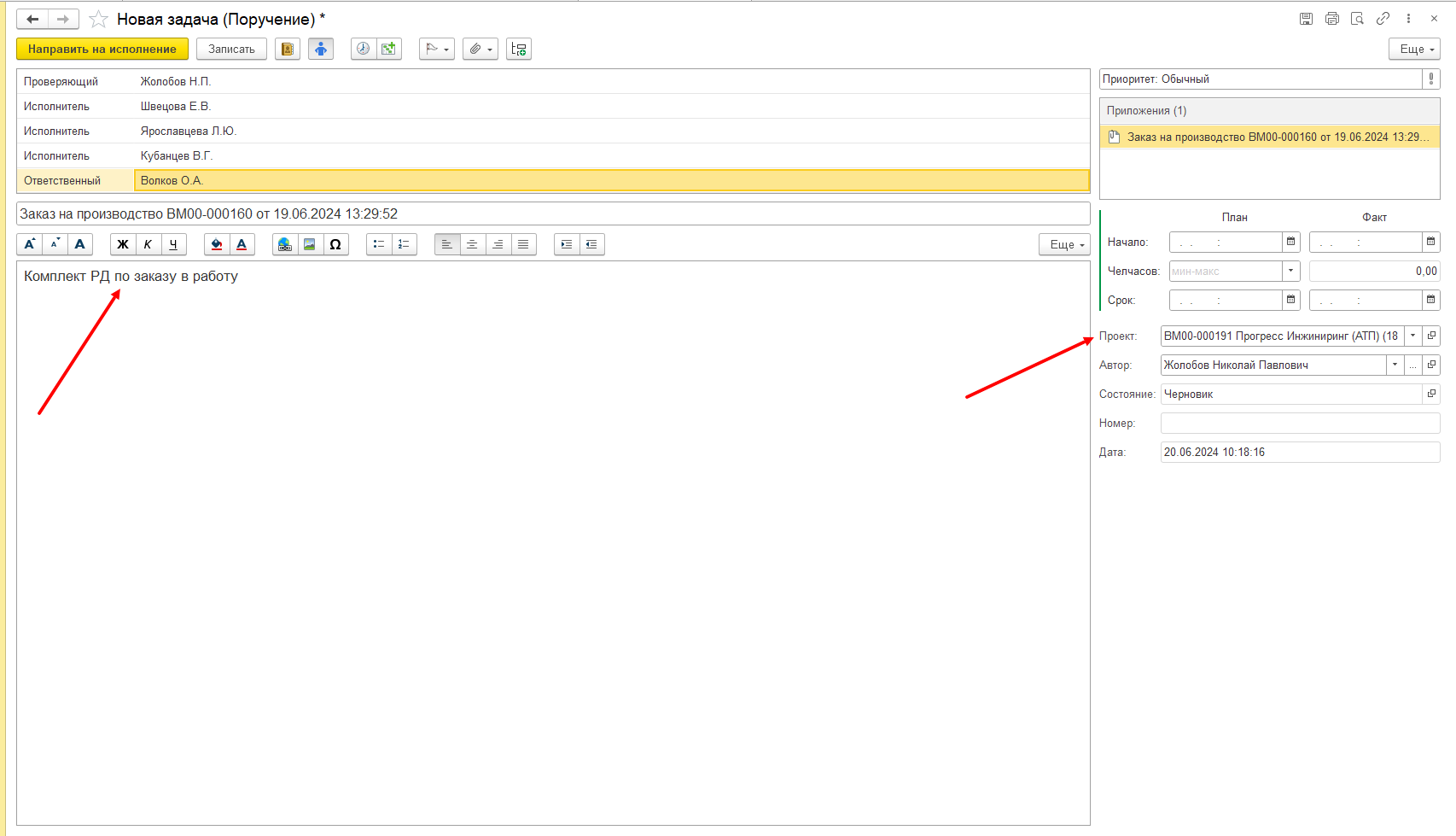The width and height of the screenshot is (1456, 836).
Task: Open the address book icon
Action: pos(288,50)
